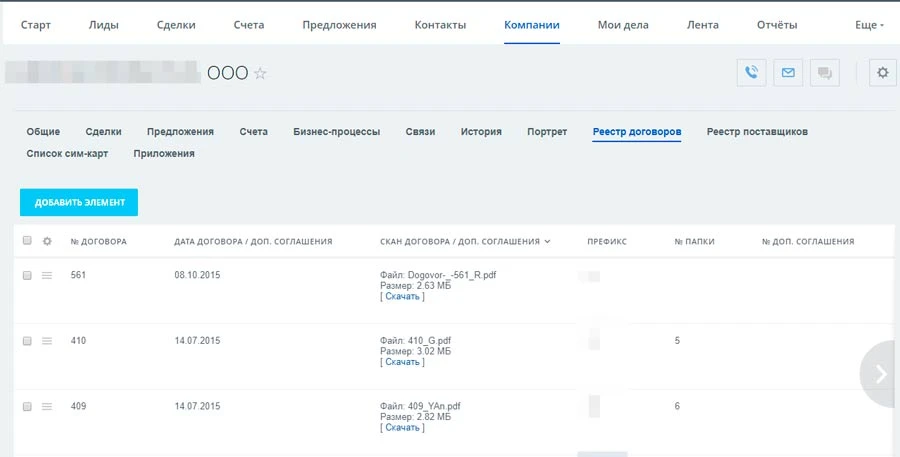Click contract number 561 cell
Image resolution: width=900 pixels, height=457 pixels.
(x=78, y=276)
